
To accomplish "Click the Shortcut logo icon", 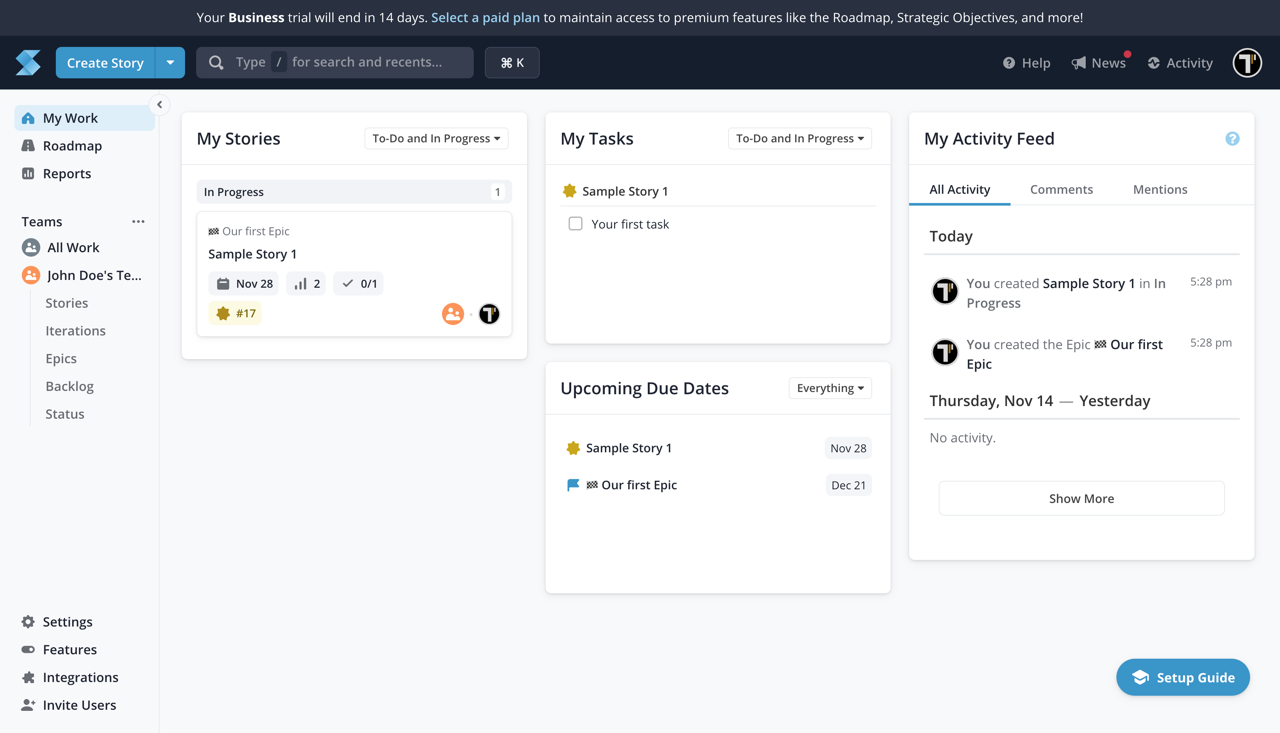I will pos(27,62).
